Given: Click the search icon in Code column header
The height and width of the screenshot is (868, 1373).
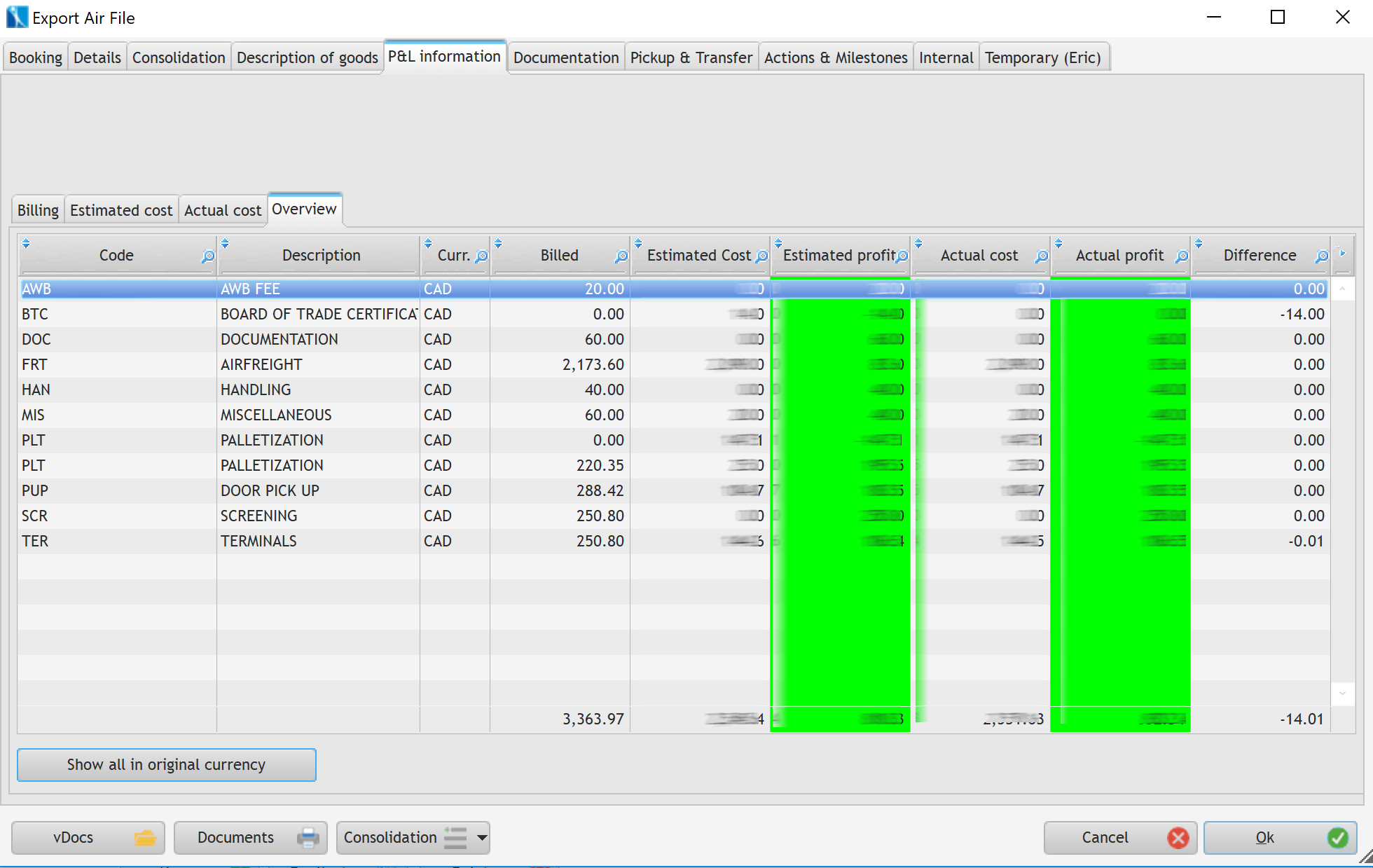Looking at the screenshot, I should (207, 256).
